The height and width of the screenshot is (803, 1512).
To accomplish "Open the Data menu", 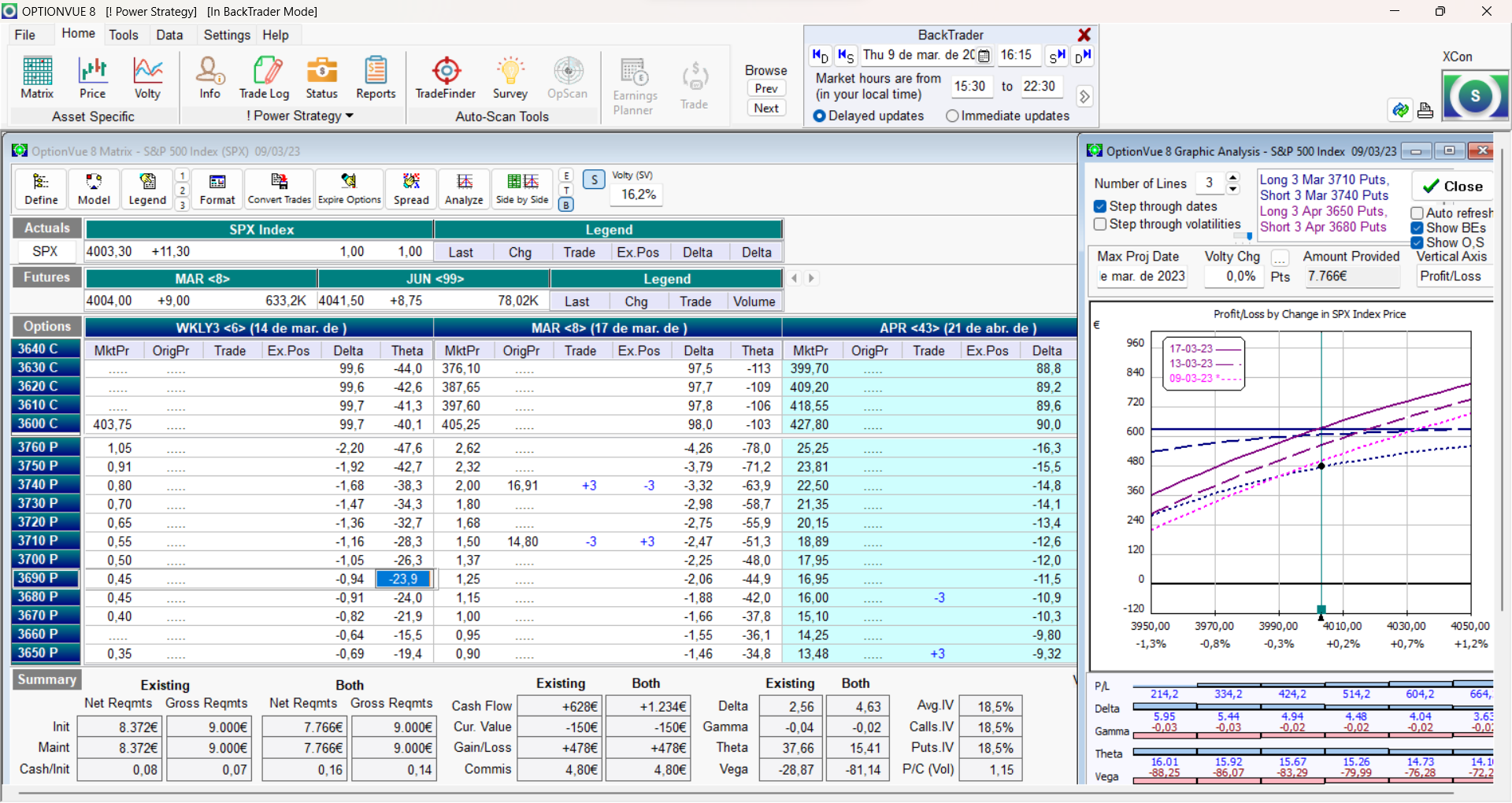I will pyautogui.click(x=169, y=35).
